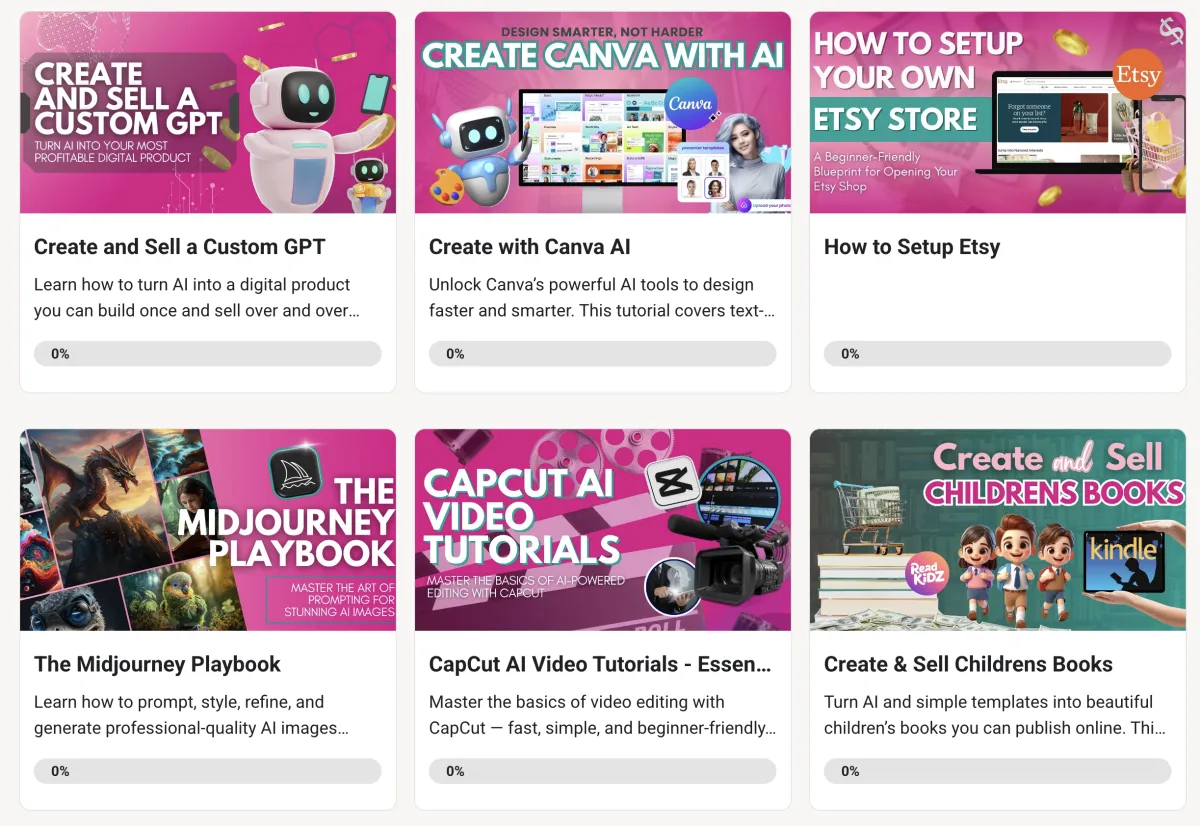The height and width of the screenshot is (826, 1200).
Task: Click the description 'Turn AI and simple templates'
Action: coord(995,715)
